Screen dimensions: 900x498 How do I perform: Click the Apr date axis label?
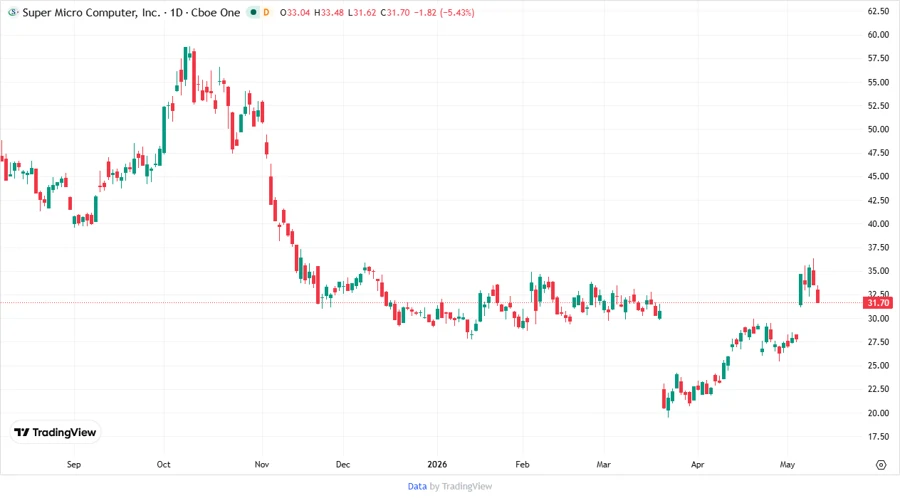[697, 464]
